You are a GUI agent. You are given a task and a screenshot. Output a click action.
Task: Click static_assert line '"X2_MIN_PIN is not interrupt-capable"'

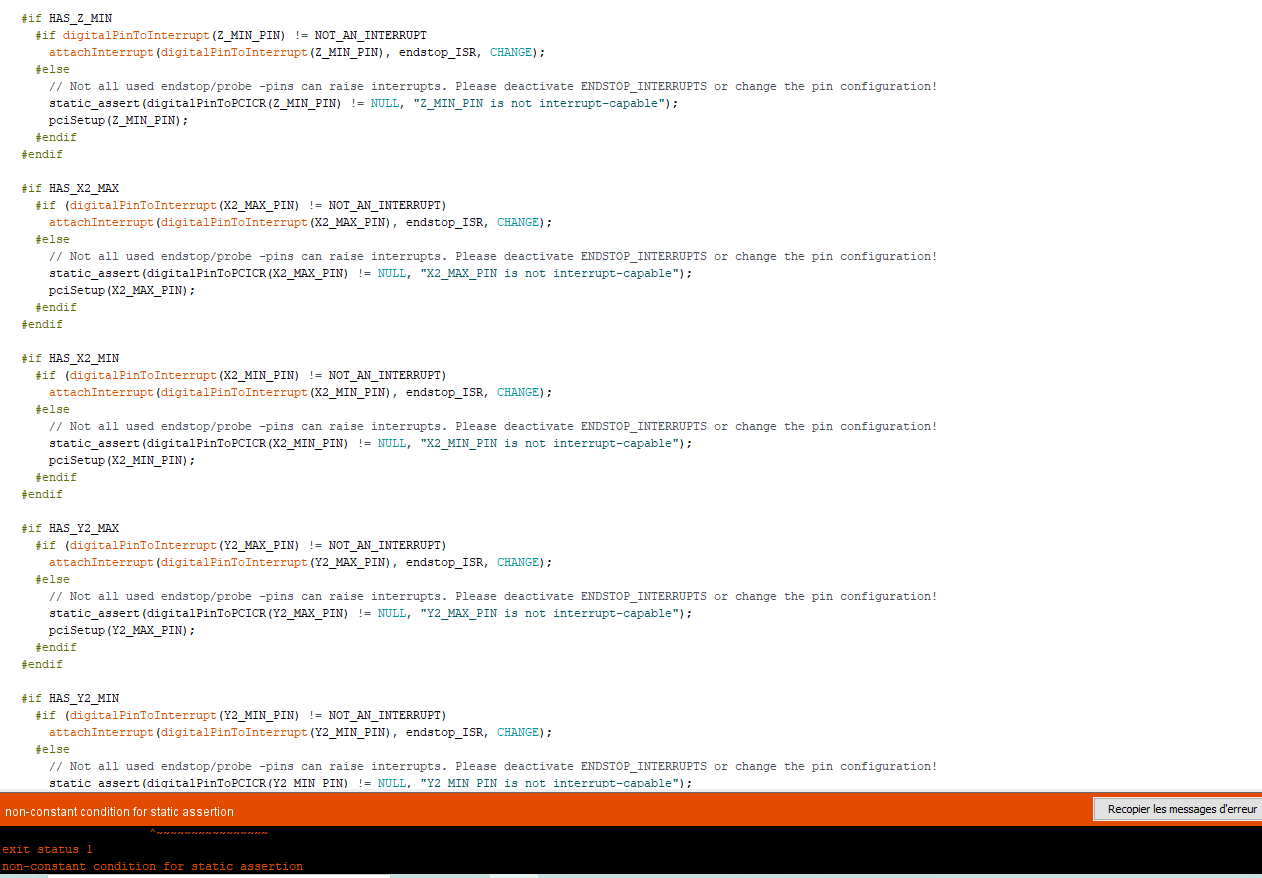(370, 443)
